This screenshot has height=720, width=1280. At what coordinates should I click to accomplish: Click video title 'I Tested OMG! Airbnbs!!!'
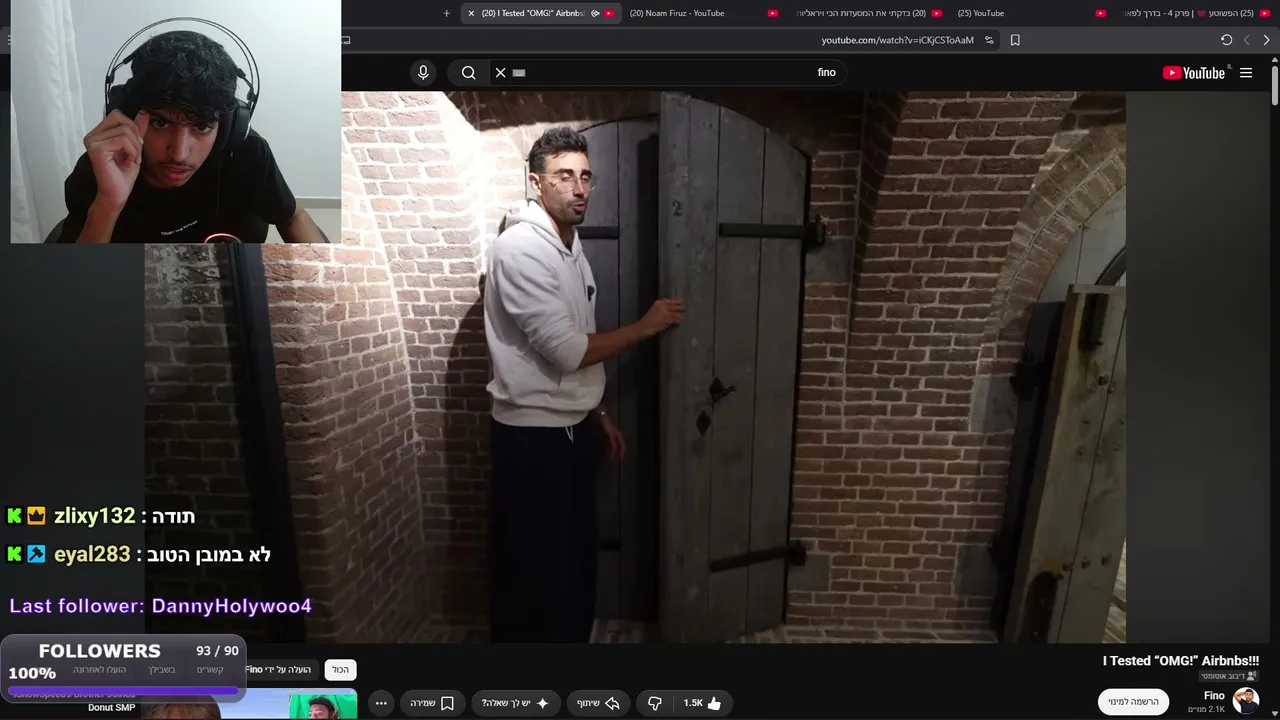1181,661
